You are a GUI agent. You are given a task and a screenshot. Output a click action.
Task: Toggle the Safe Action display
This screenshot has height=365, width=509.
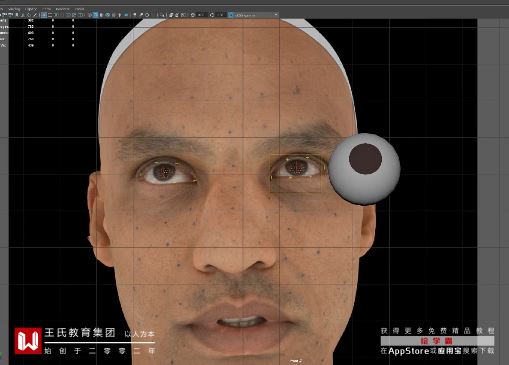(x=74, y=15)
